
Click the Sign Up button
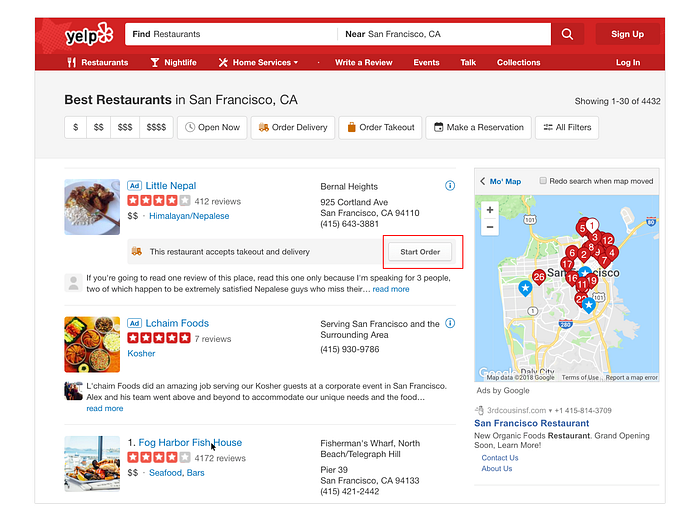click(627, 34)
